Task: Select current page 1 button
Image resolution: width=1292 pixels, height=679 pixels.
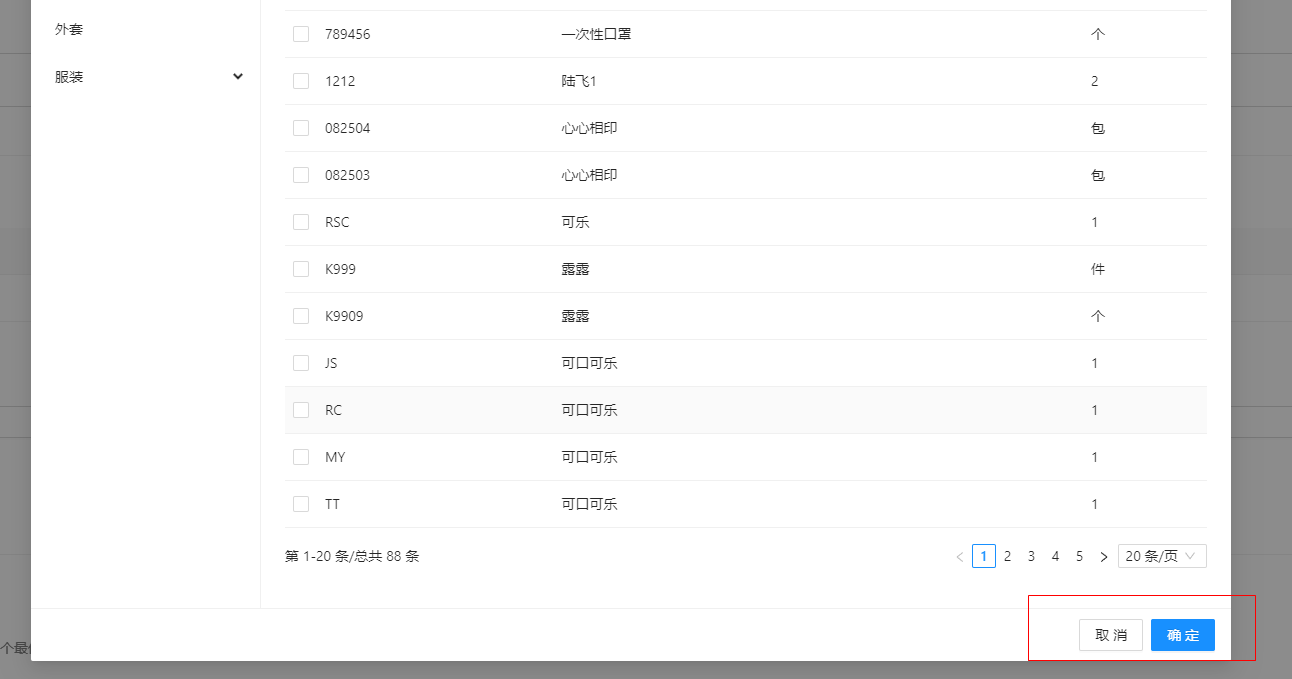Action: (984, 556)
